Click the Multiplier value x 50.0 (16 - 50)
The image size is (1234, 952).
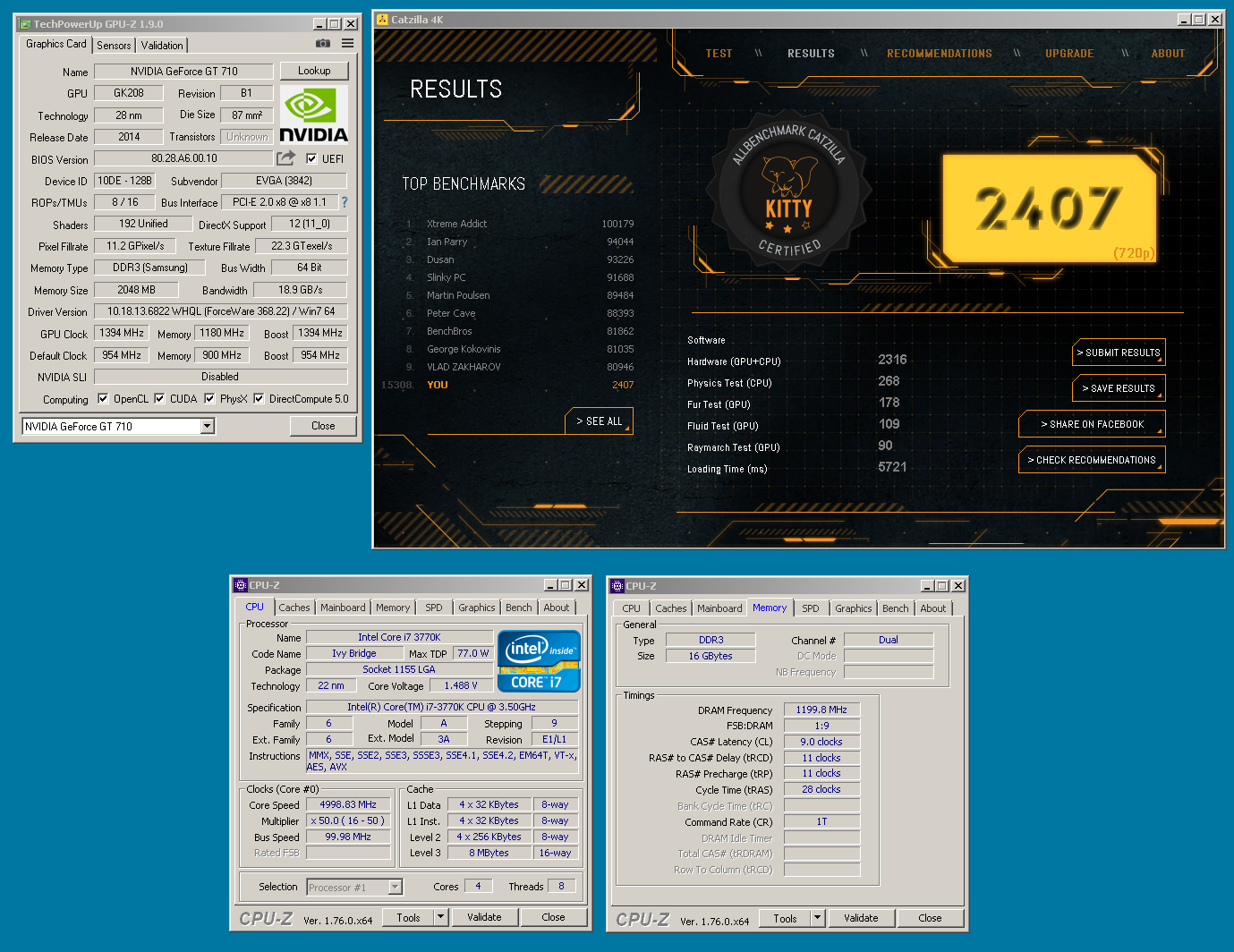click(348, 820)
